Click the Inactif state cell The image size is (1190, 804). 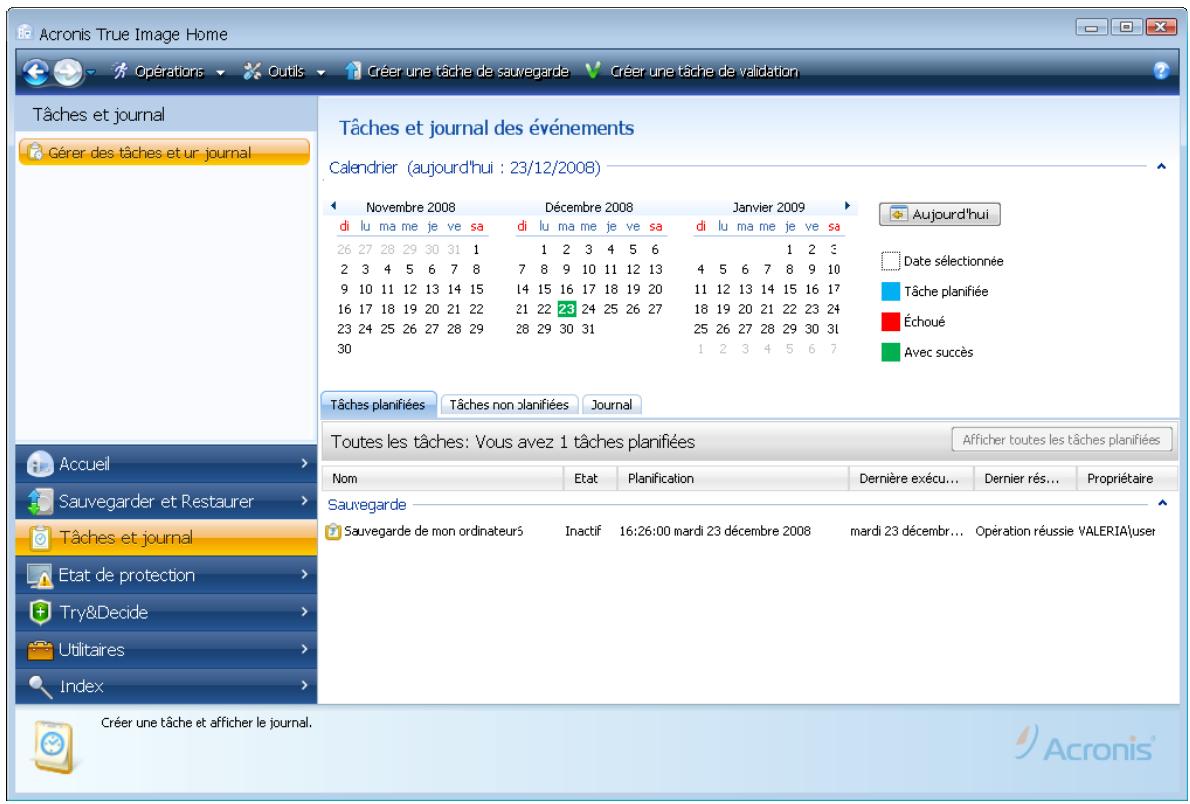[583, 531]
